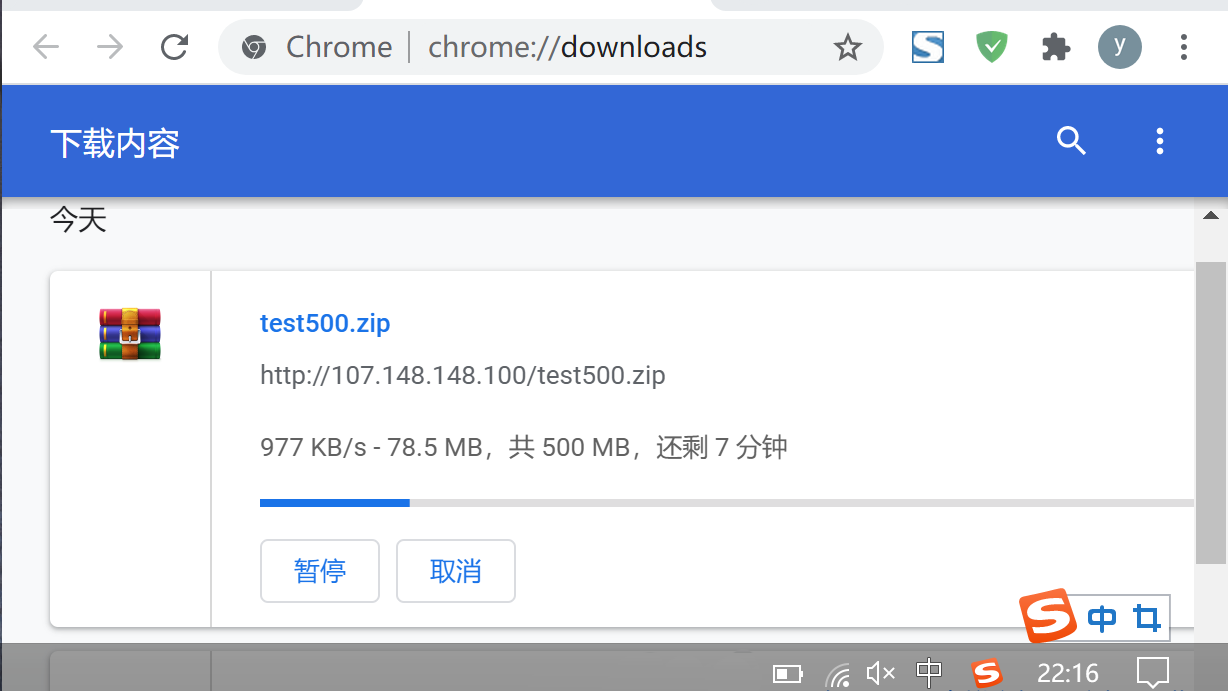1228x691 pixels.
Task: Open the downloads page more-actions menu
Action: click(1160, 141)
